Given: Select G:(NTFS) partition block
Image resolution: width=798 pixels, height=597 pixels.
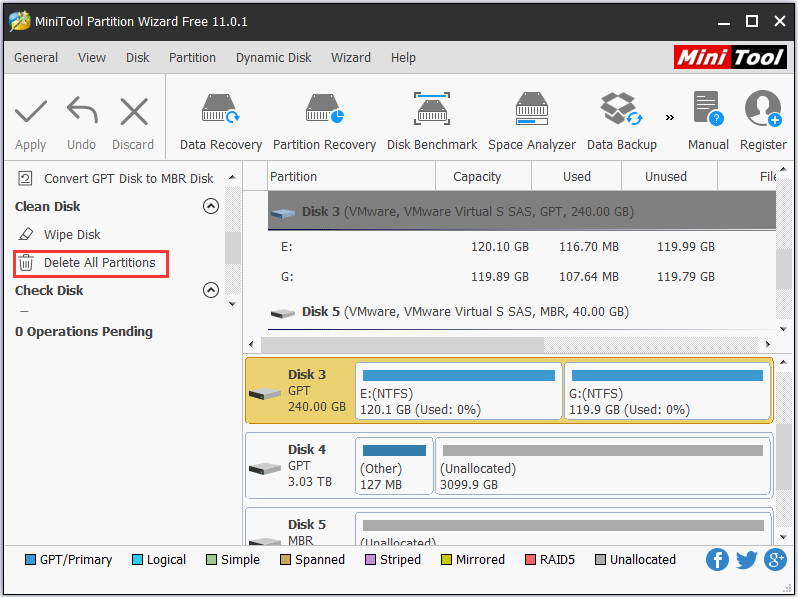Looking at the screenshot, I should 667,391.
